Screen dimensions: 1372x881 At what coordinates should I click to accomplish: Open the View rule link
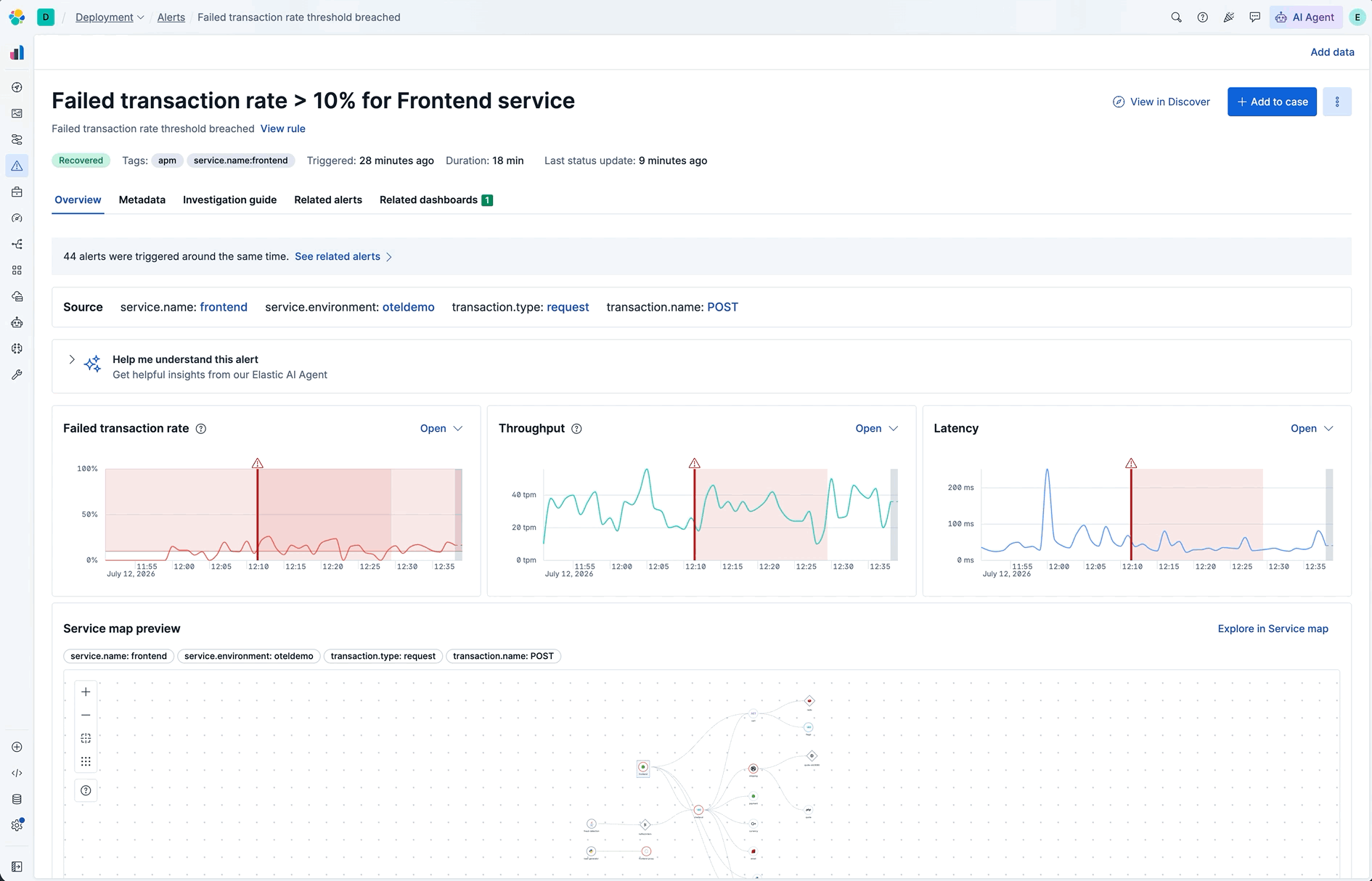[x=283, y=128]
